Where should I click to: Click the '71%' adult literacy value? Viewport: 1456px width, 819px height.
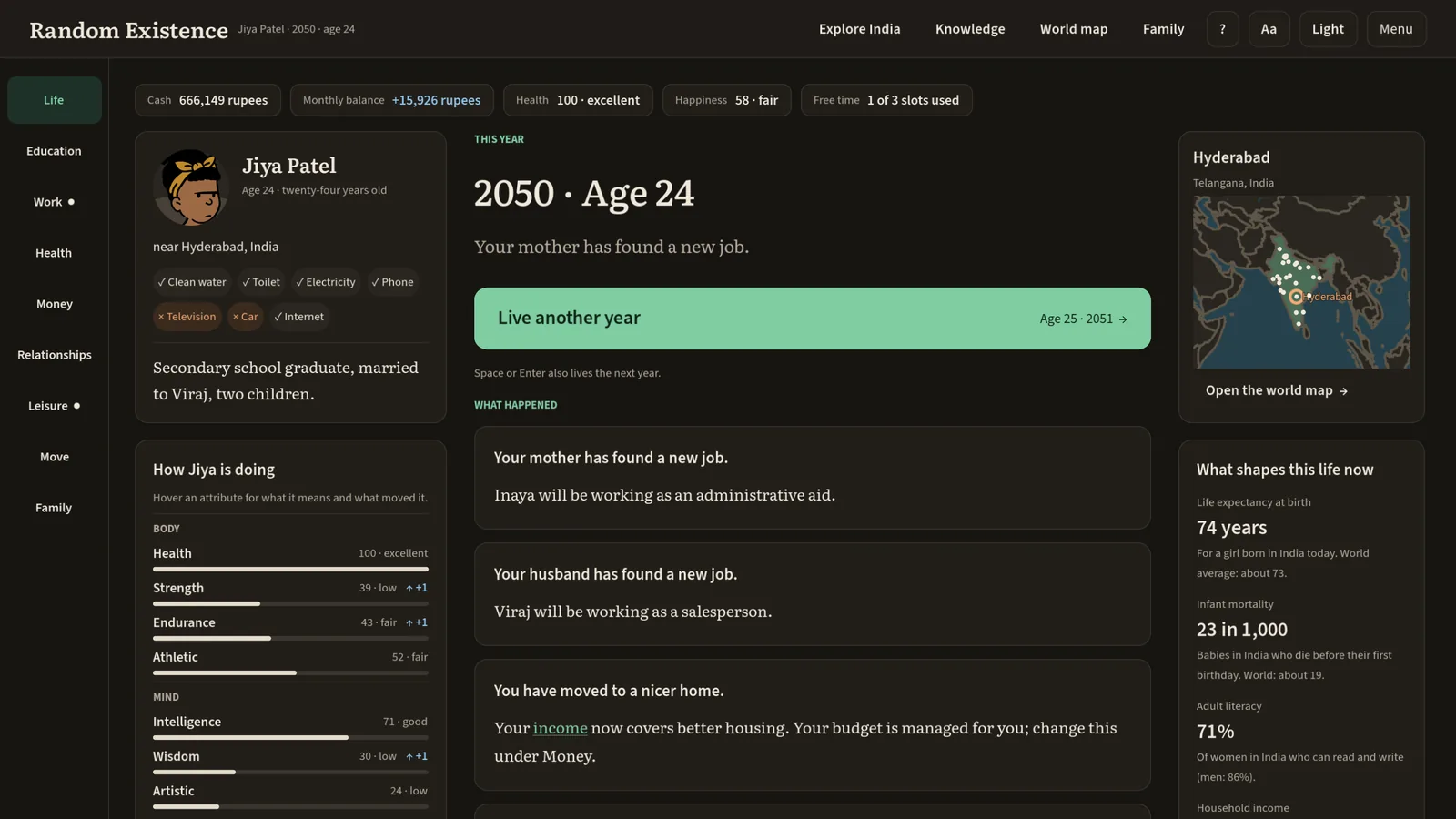point(1215,732)
